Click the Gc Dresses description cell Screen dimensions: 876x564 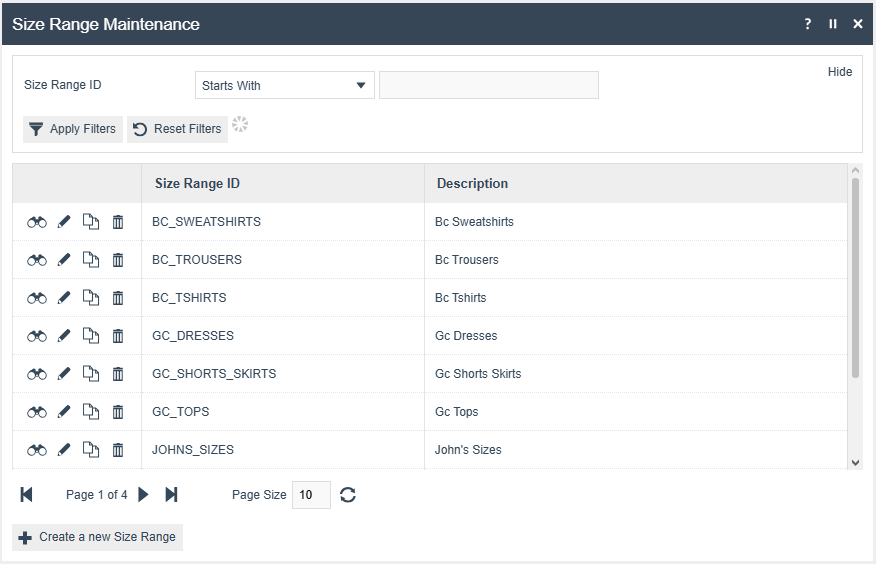(x=636, y=336)
